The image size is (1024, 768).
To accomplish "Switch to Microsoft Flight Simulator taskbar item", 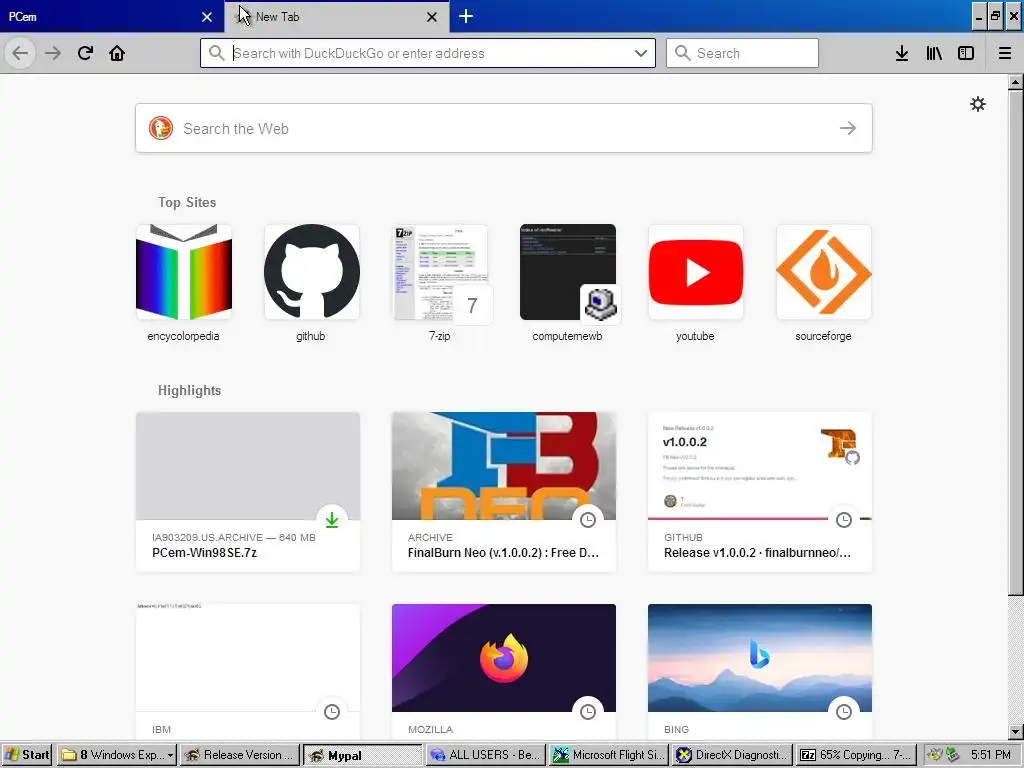I will point(609,755).
